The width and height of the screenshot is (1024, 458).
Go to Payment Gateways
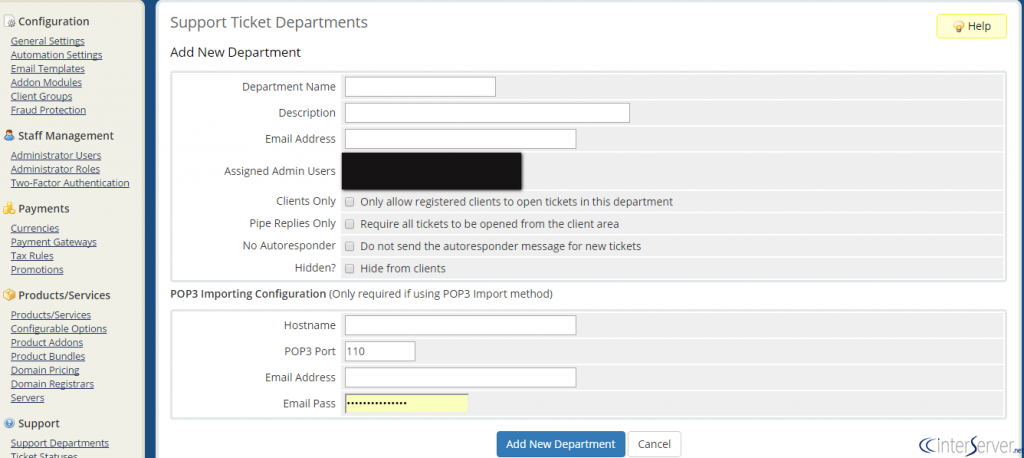pos(54,242)
